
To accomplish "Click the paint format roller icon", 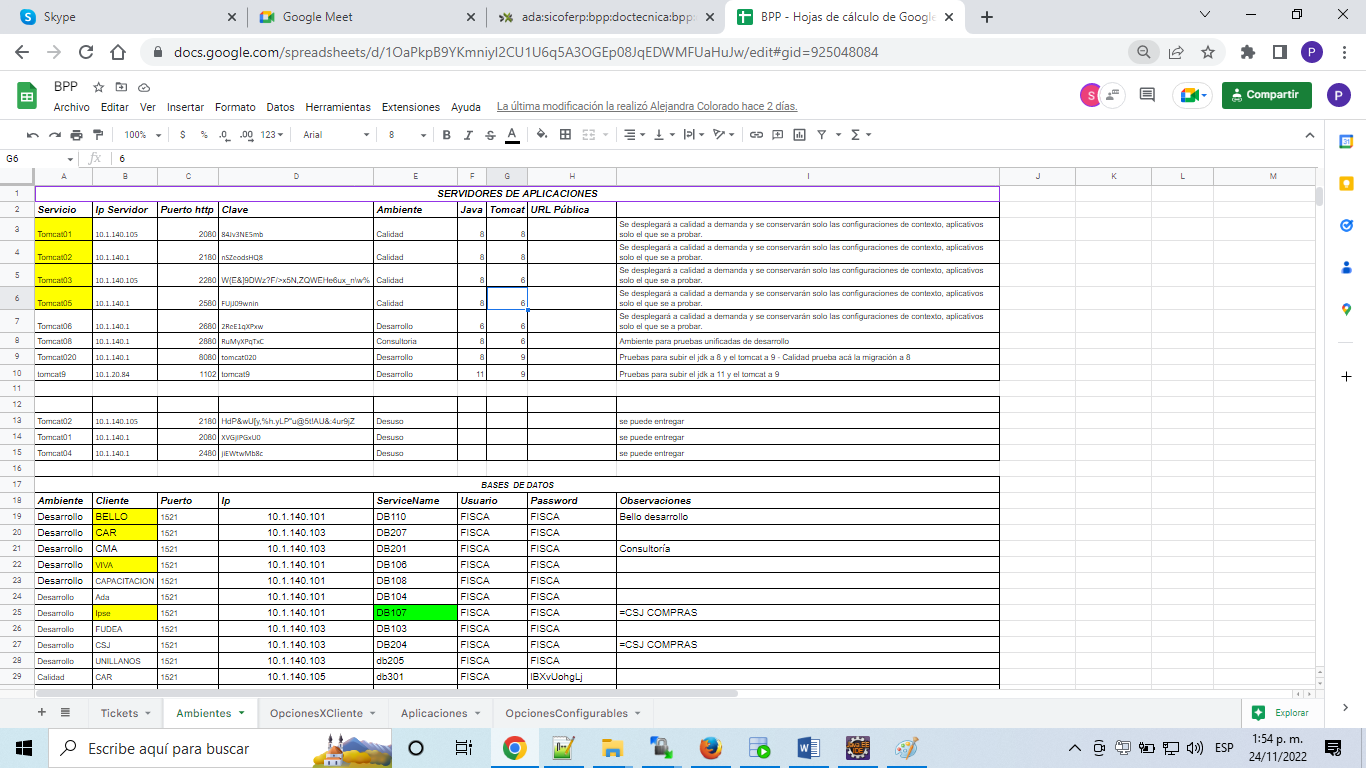I will tap(97, 135).
